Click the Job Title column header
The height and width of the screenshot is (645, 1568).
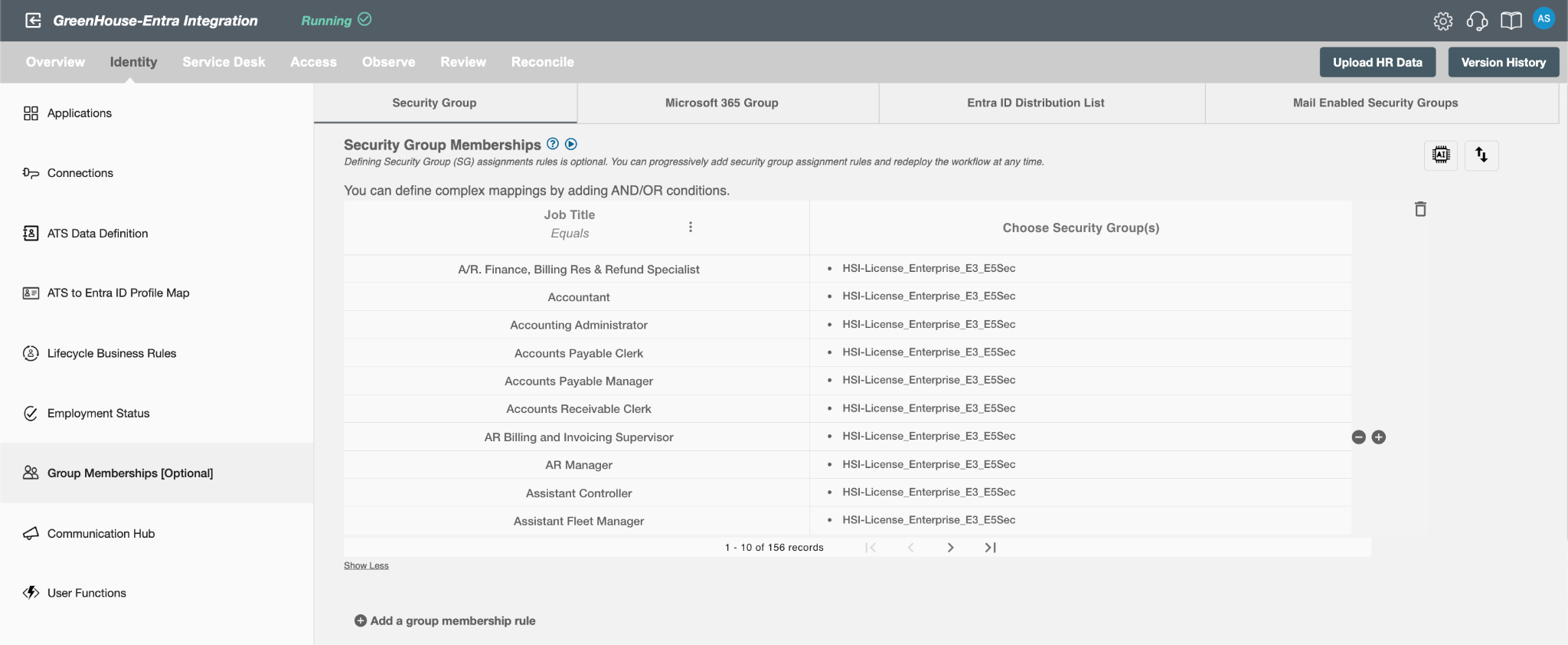(x=570, y=215)
